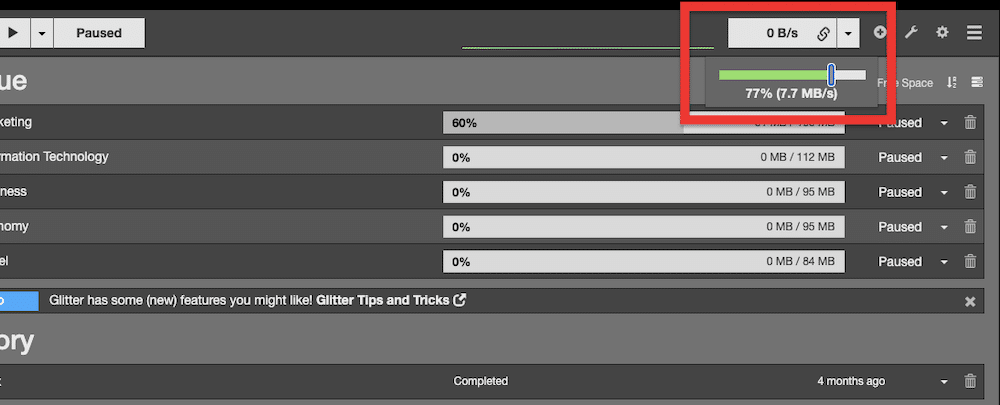Open the wrench status and interface options

(x=911, y=32)
